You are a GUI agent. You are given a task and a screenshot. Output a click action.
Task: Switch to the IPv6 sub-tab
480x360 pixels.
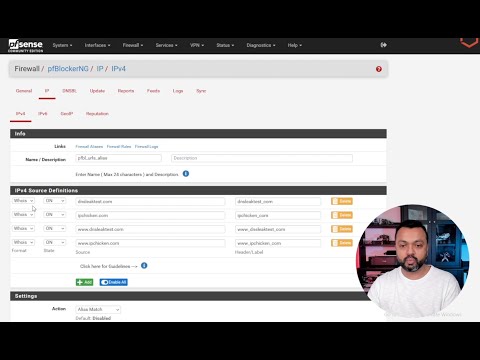tap(43, 114)
